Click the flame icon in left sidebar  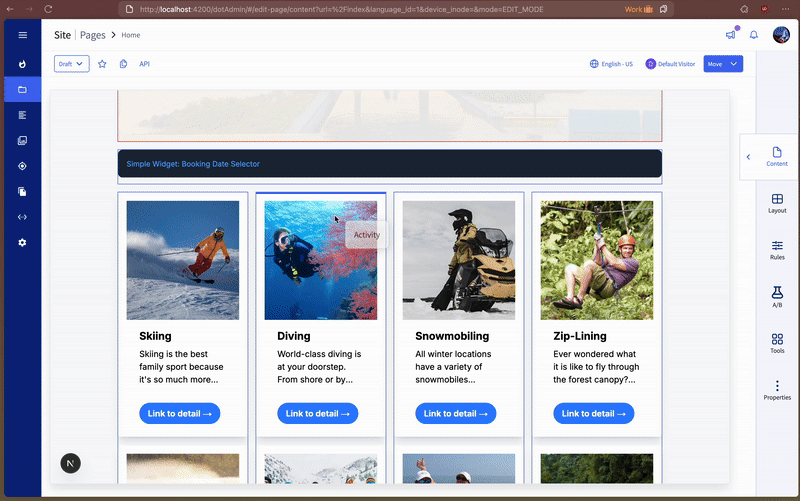point(22,64)
